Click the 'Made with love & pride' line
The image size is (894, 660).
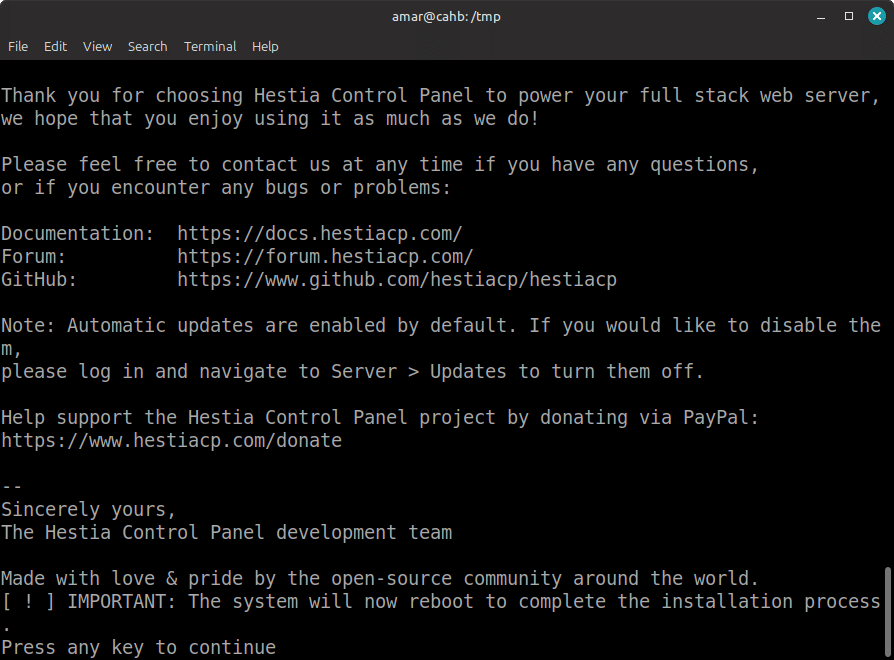380,579
